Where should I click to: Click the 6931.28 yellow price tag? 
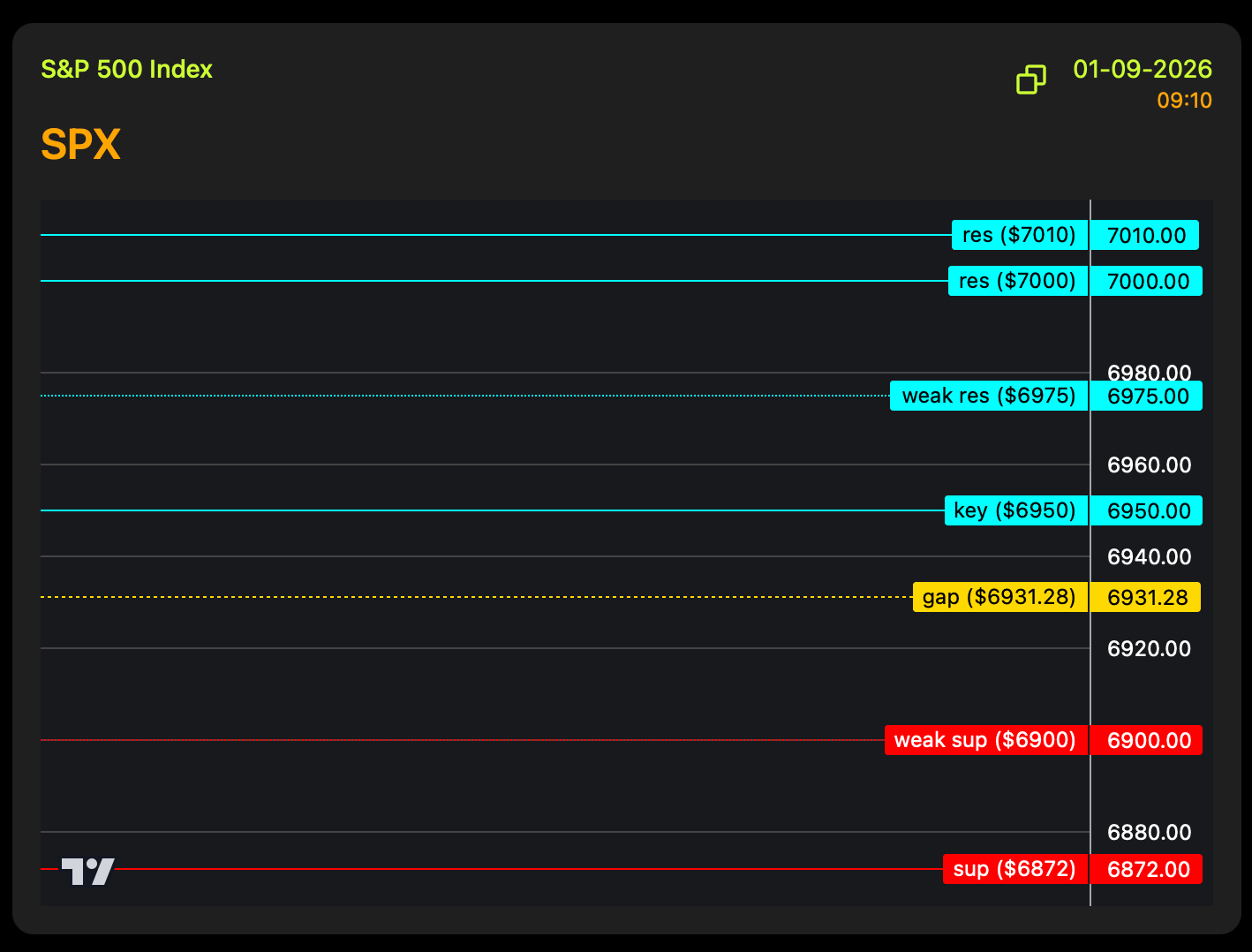point(1146,597)
